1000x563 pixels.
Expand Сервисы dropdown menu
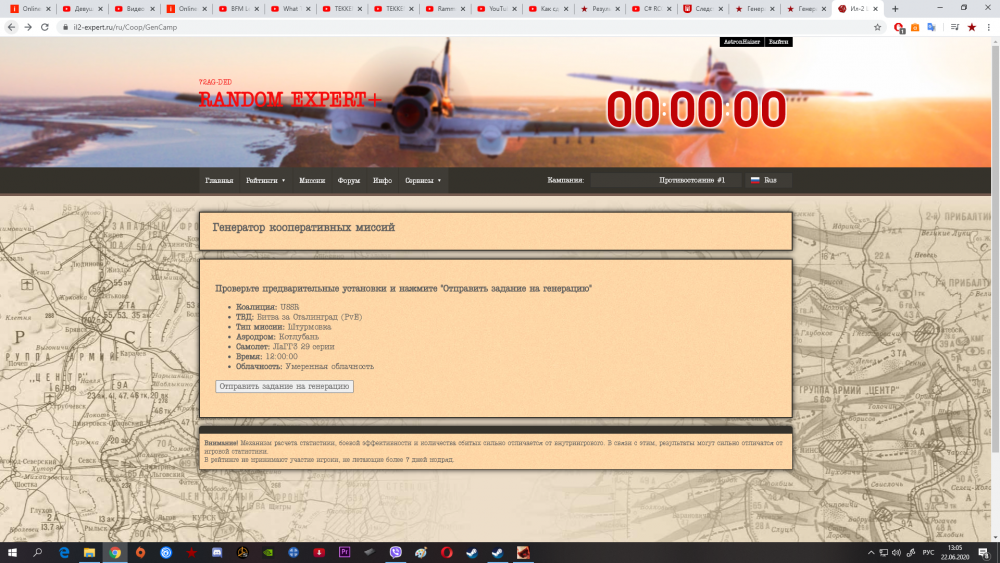click(x=423, y=180)
